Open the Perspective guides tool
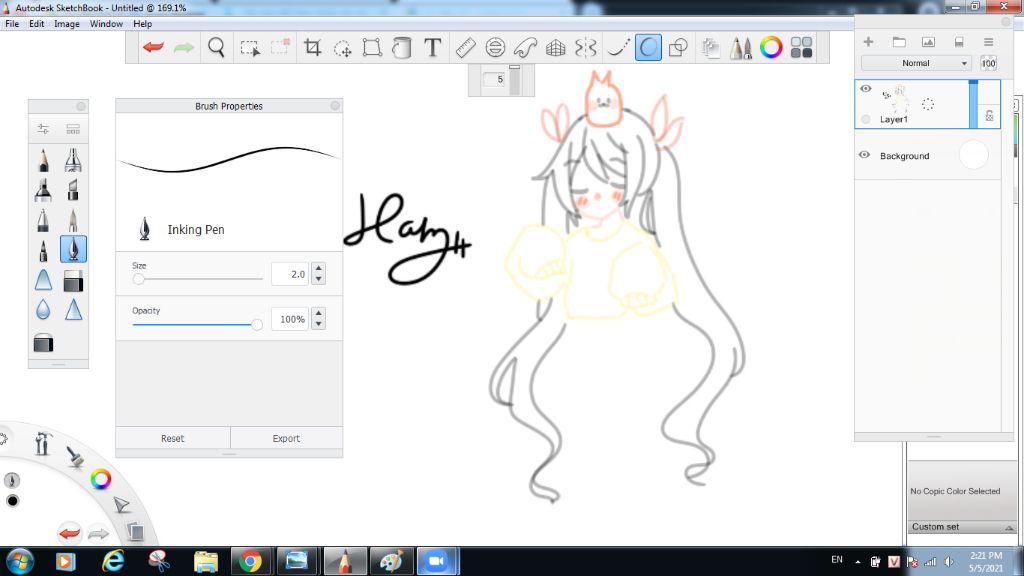This screenshot has width=1024, height=576. tap(555, 47)
